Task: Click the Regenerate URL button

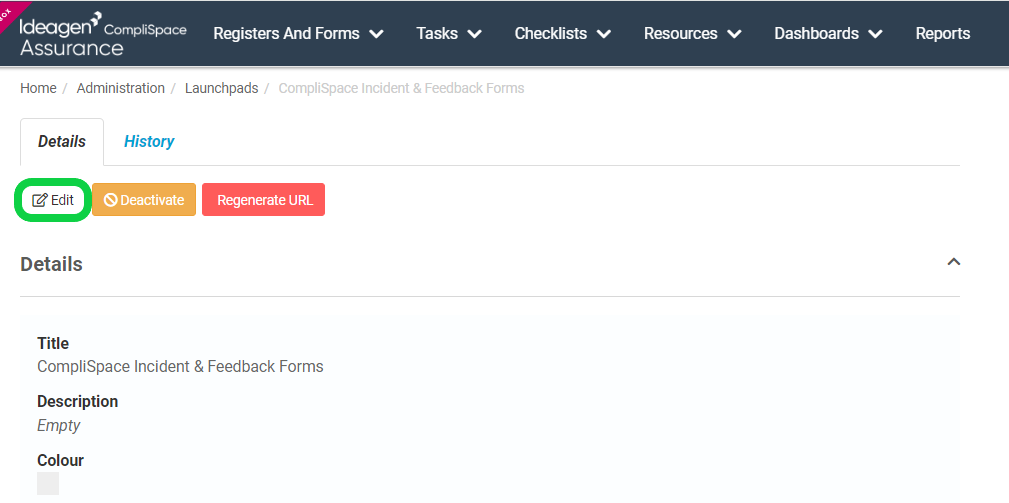Action: point(263,200)
